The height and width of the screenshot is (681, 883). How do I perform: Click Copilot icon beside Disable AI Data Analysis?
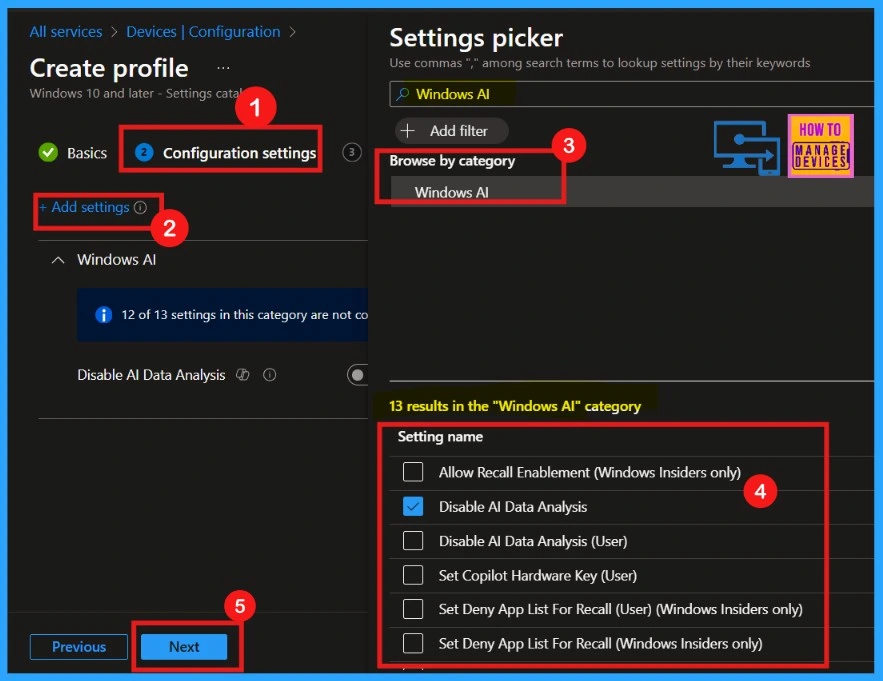tap(243, 375)
